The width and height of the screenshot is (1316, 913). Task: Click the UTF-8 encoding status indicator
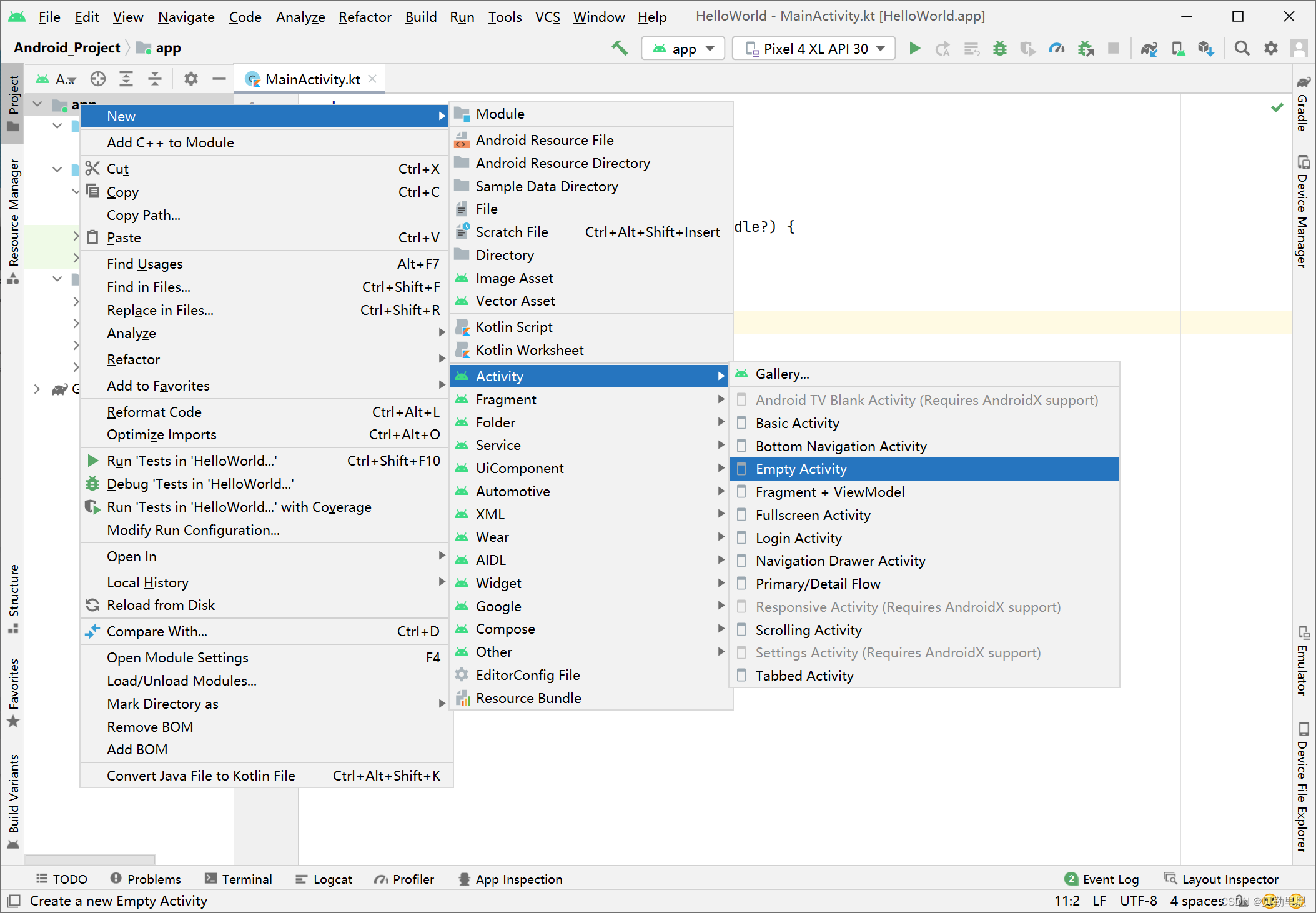(1137, 901)
